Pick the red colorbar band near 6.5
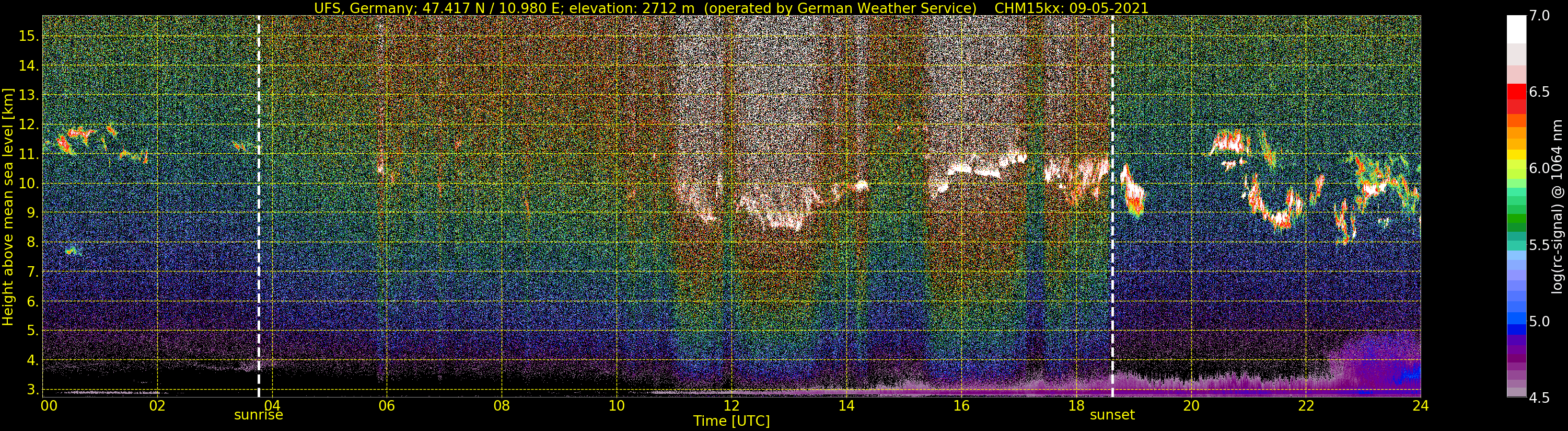 pyautogui.click(x=1516, y=93)
